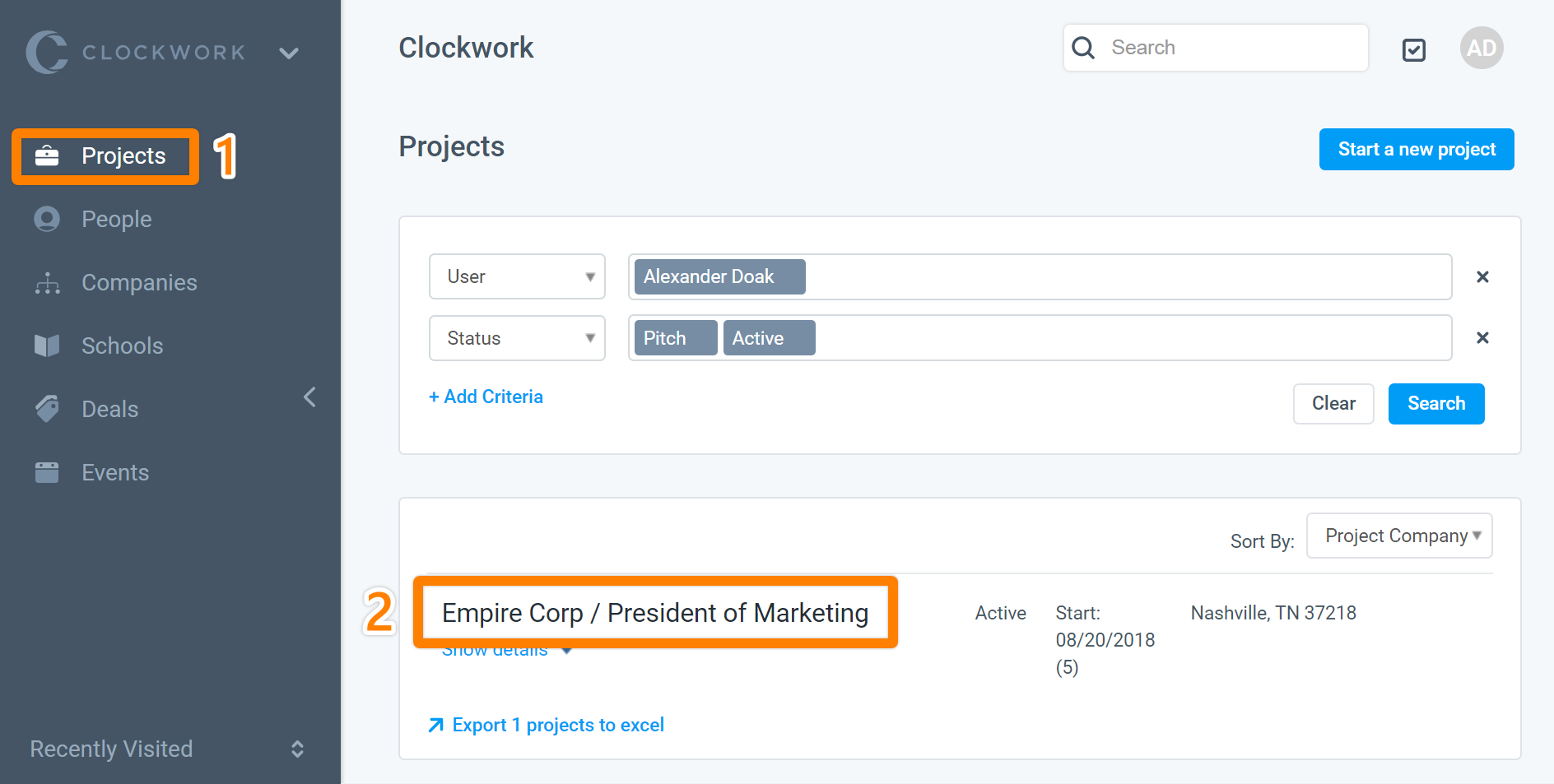The height and width of the screenshot is (784, 1554).
Task: Click the People sidebar icon
Action: [47, 219]
